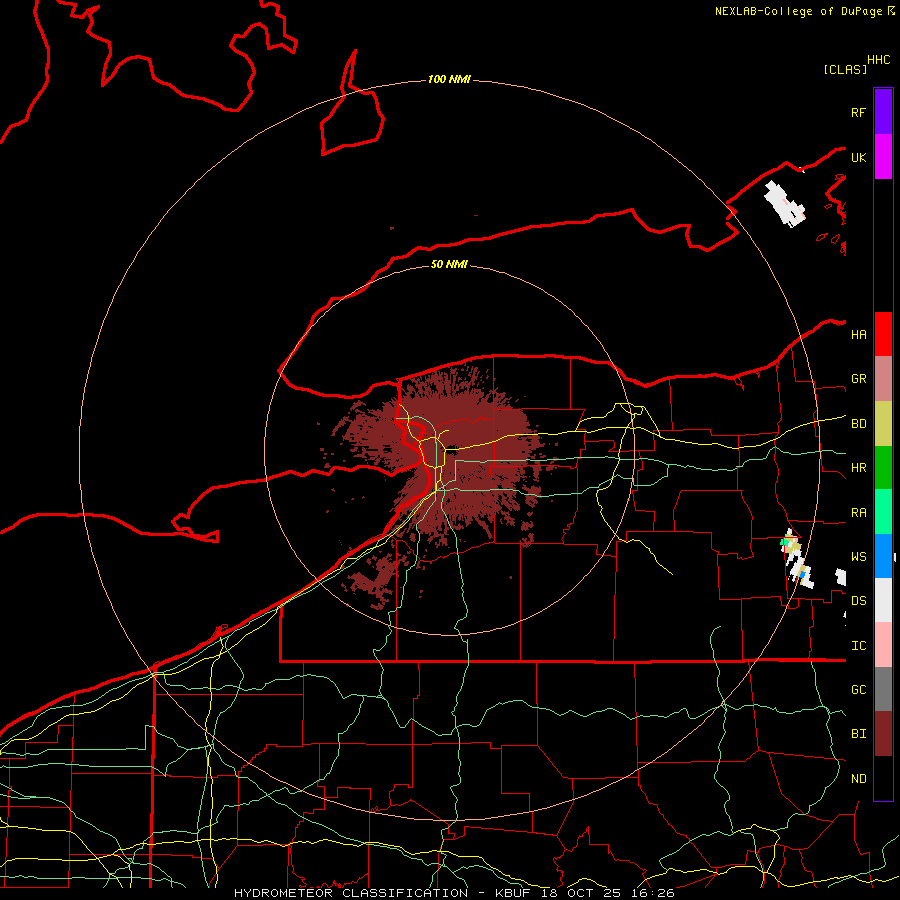The image size is (900, 900).
Task: Click the HHC product label
Action: point(878,60)
